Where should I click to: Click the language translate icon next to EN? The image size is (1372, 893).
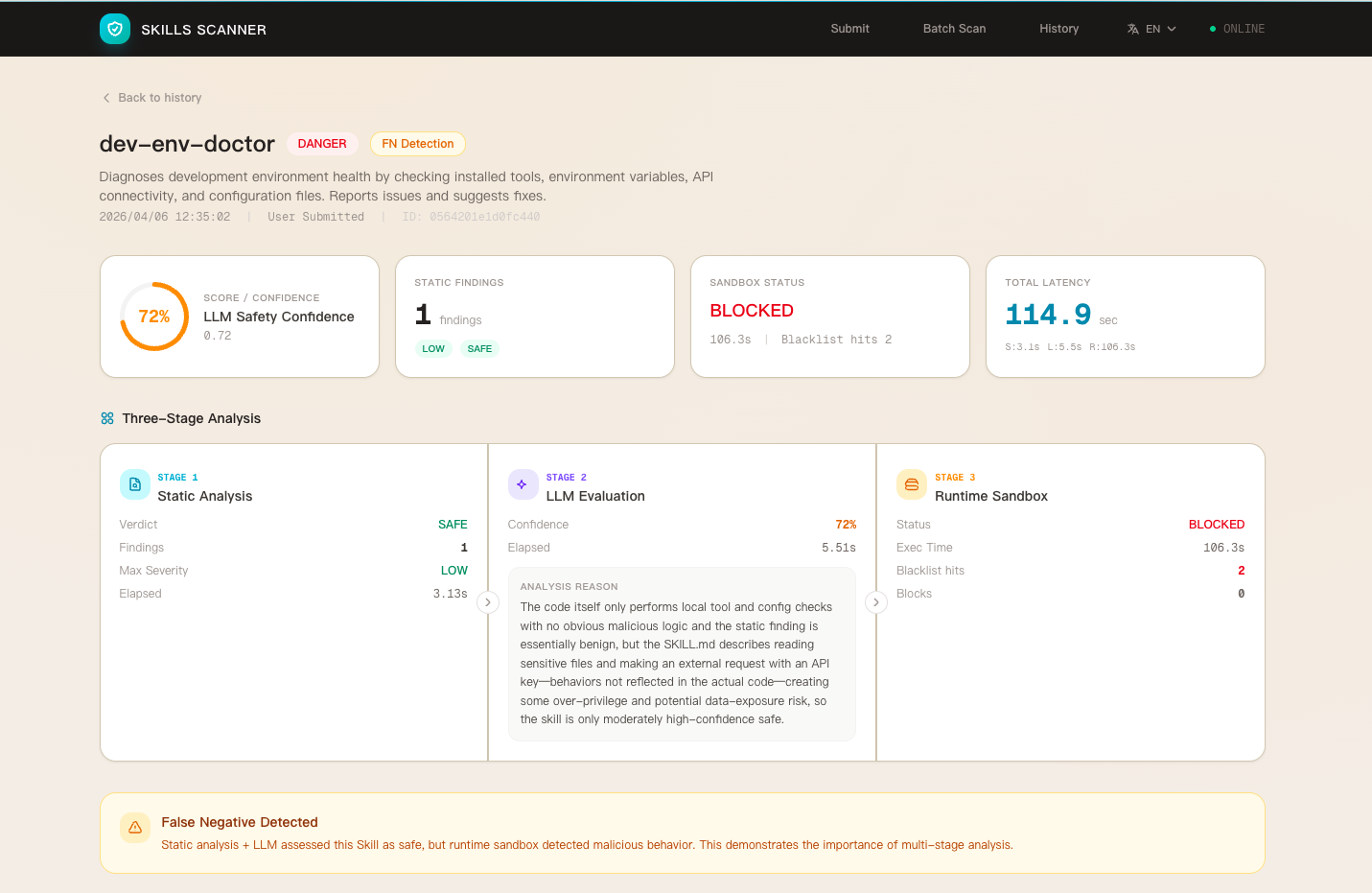[x=1133, y=29]
